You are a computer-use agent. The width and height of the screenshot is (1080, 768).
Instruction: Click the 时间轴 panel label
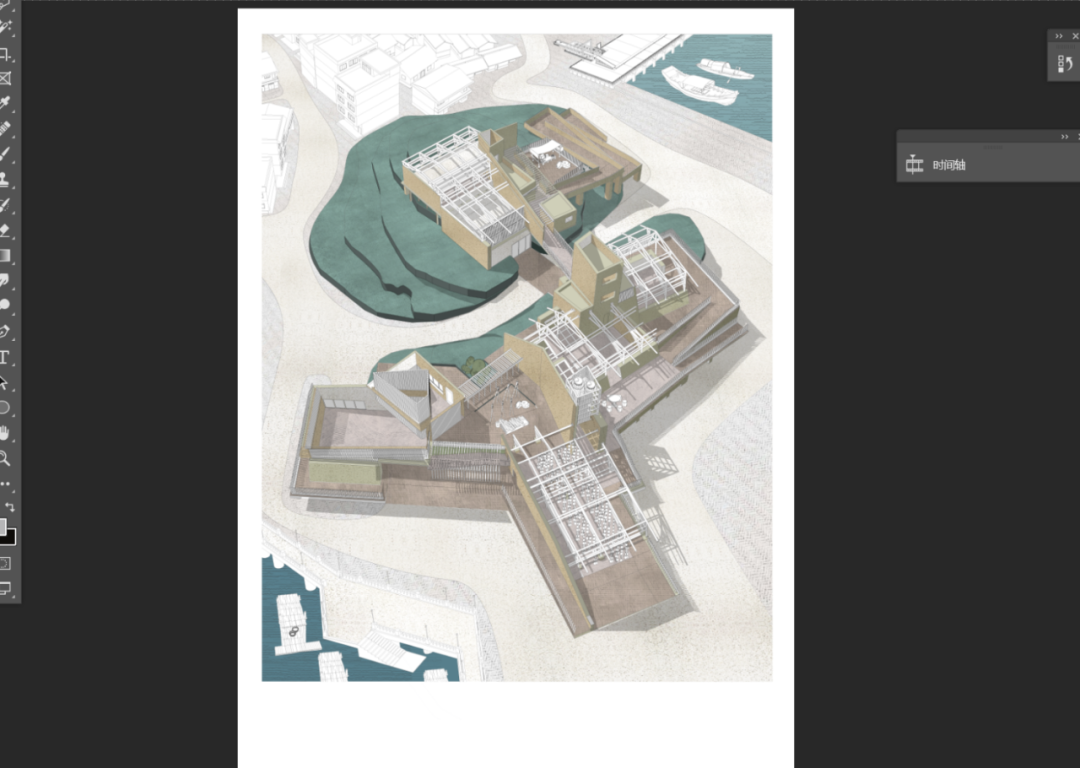948,165
